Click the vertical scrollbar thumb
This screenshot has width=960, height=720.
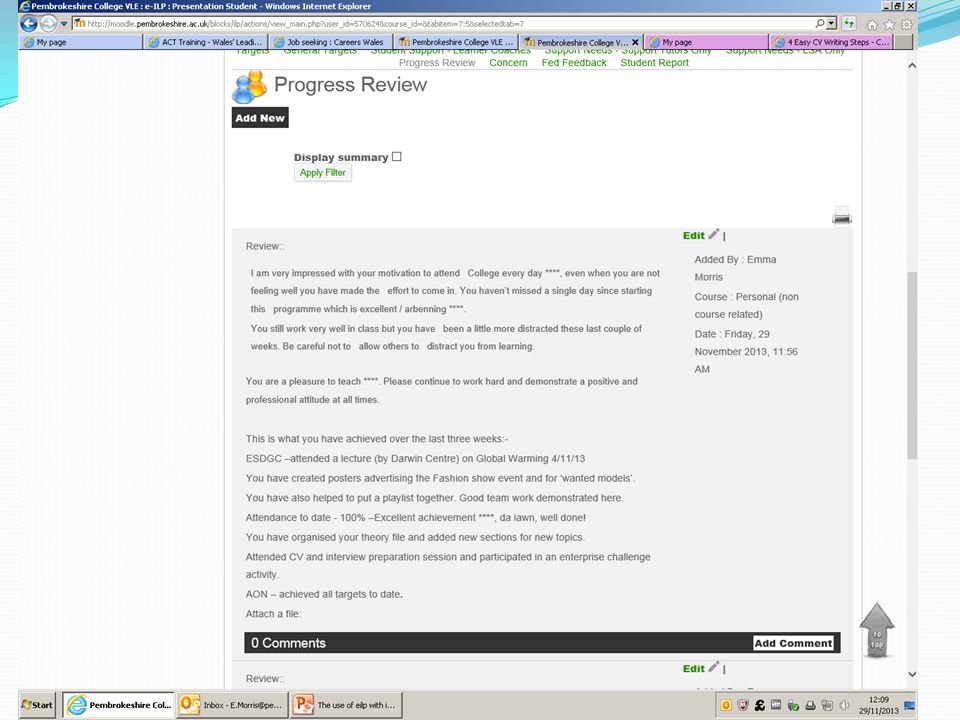click(x=912, y=365)
